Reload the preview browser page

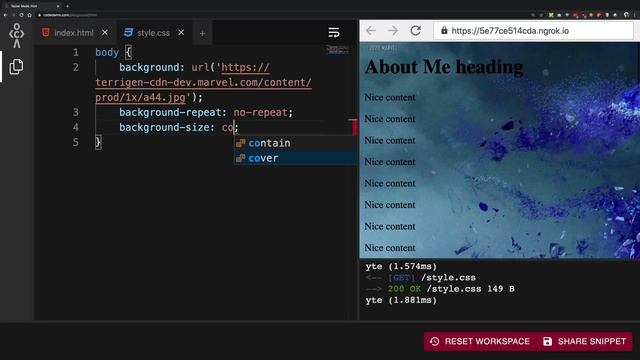[x=416, y=31]
